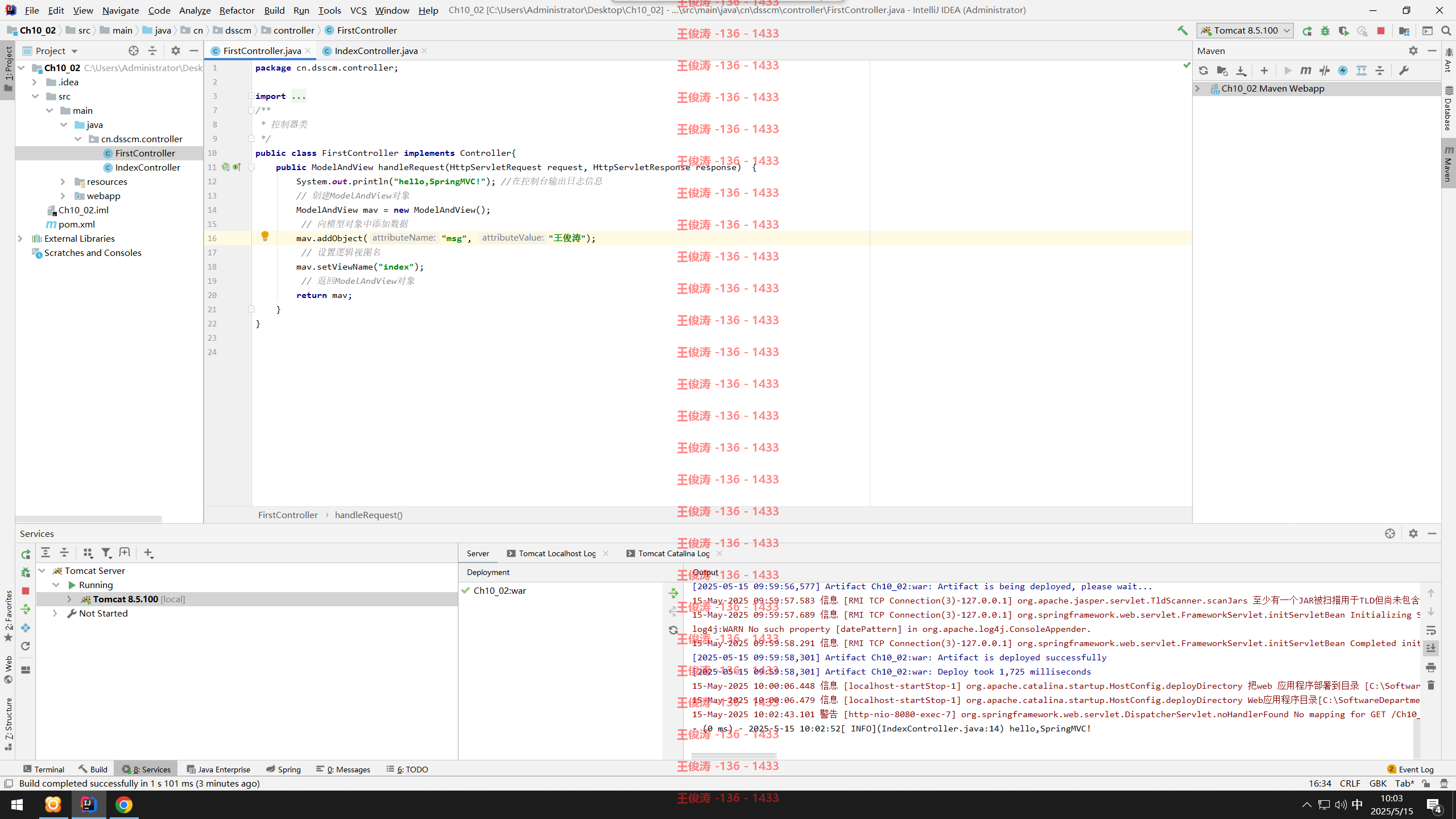
Task: Open the Event Log
Action: coord(1410,769)
